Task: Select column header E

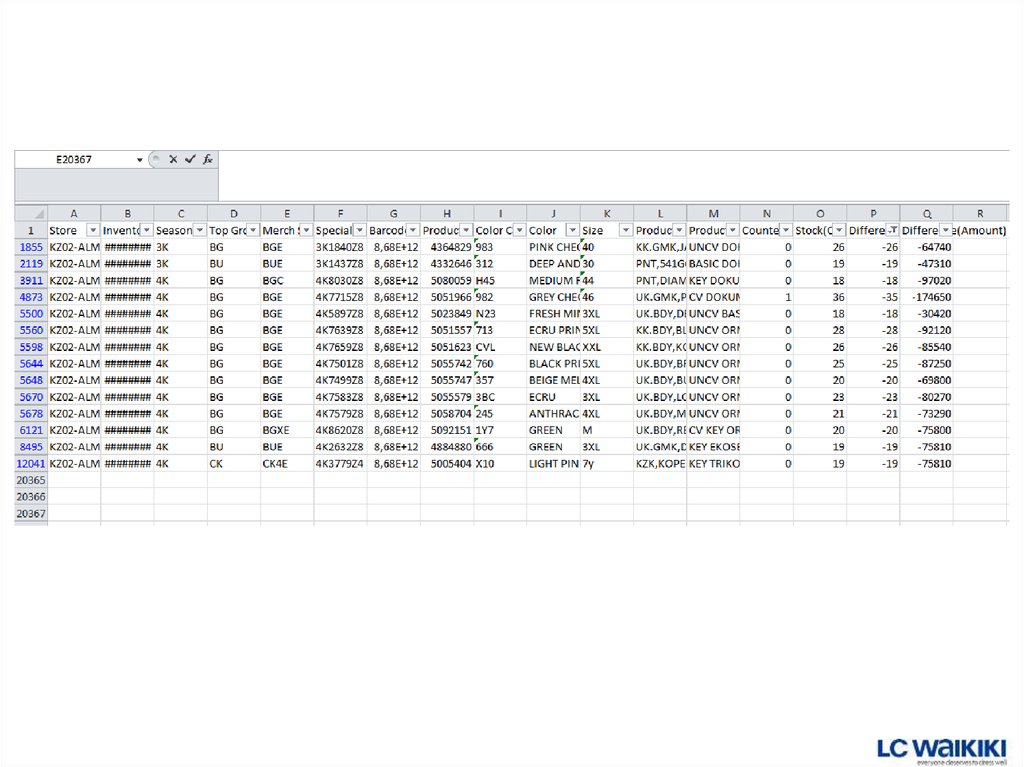Action: (x=287, y=214)
